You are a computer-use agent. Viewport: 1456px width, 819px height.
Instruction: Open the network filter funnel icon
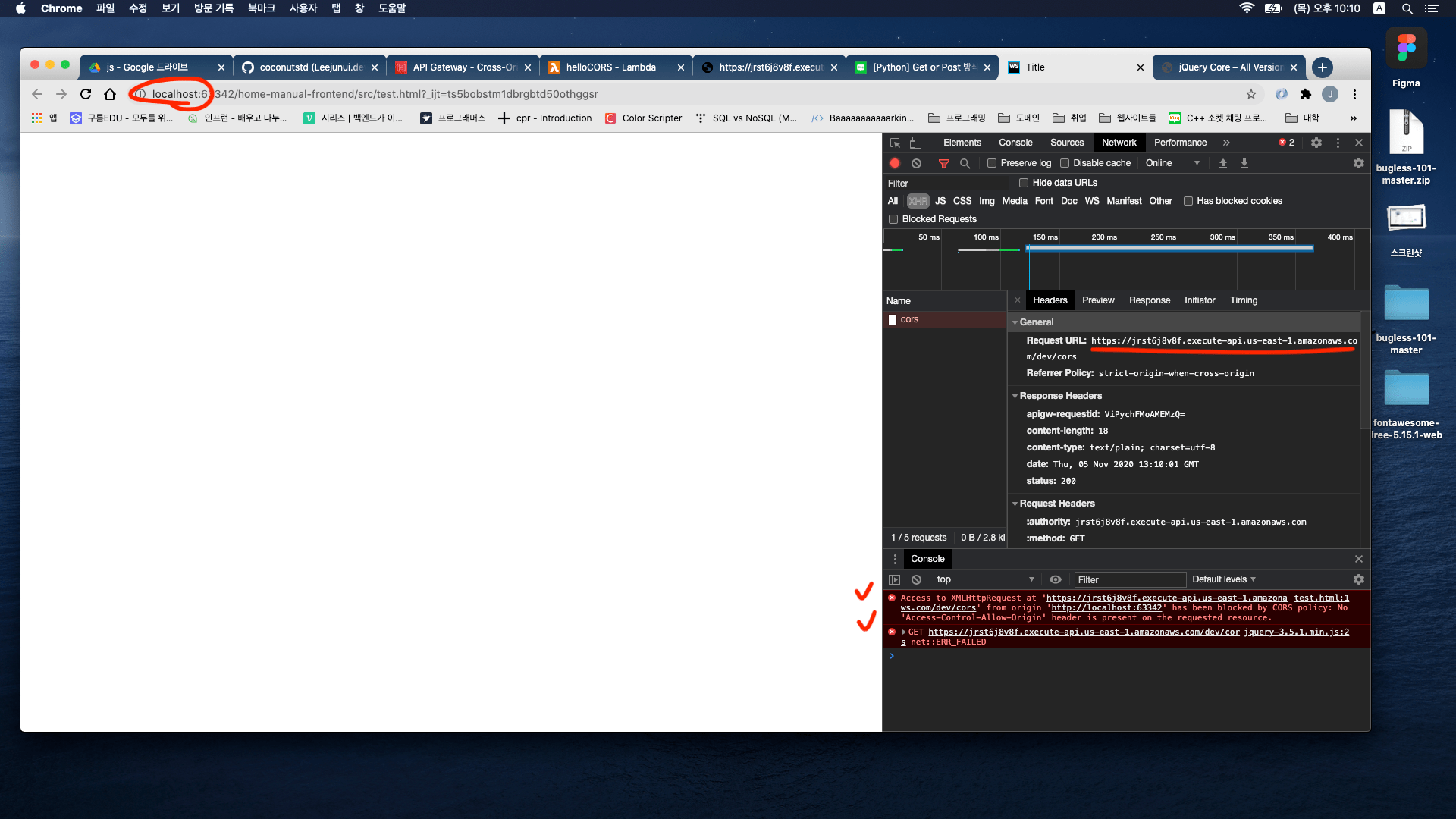tap(944, 163)
